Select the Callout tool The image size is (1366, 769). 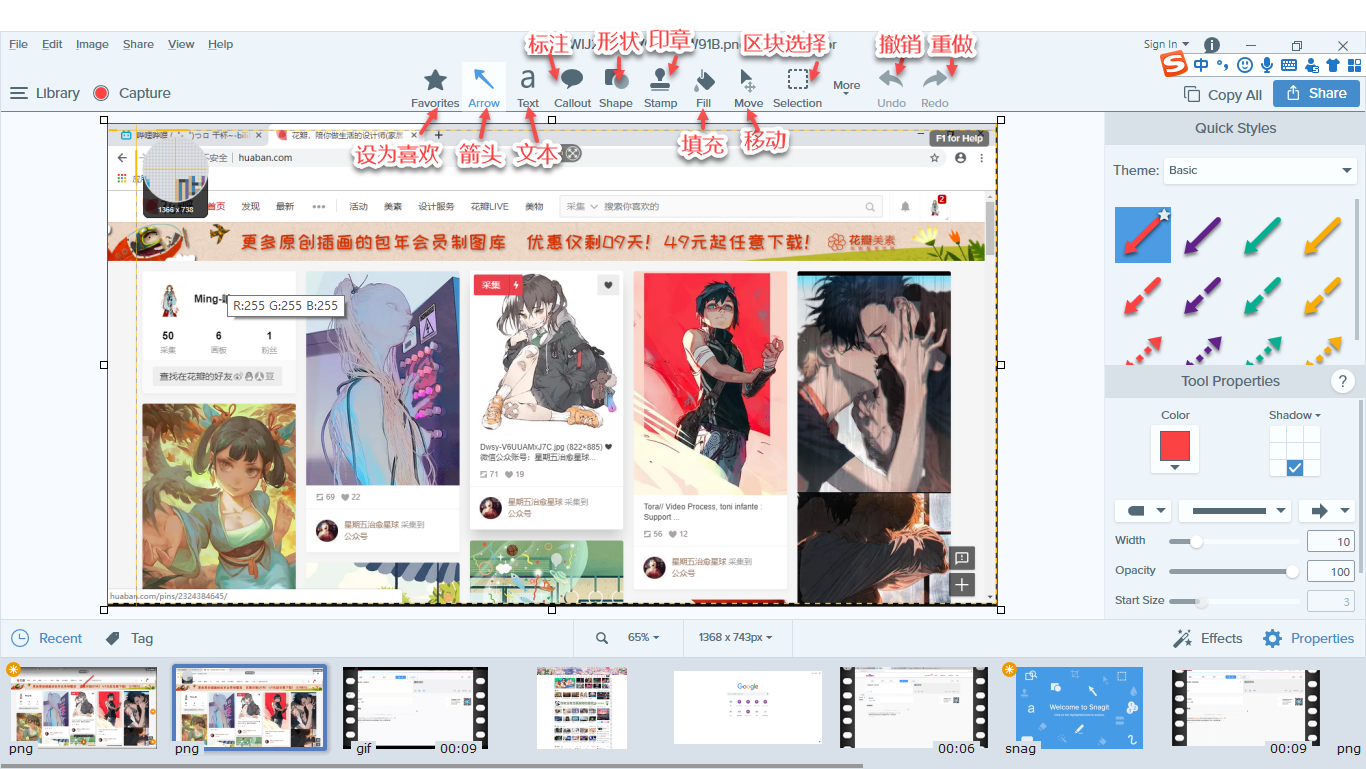pos(573,88)
